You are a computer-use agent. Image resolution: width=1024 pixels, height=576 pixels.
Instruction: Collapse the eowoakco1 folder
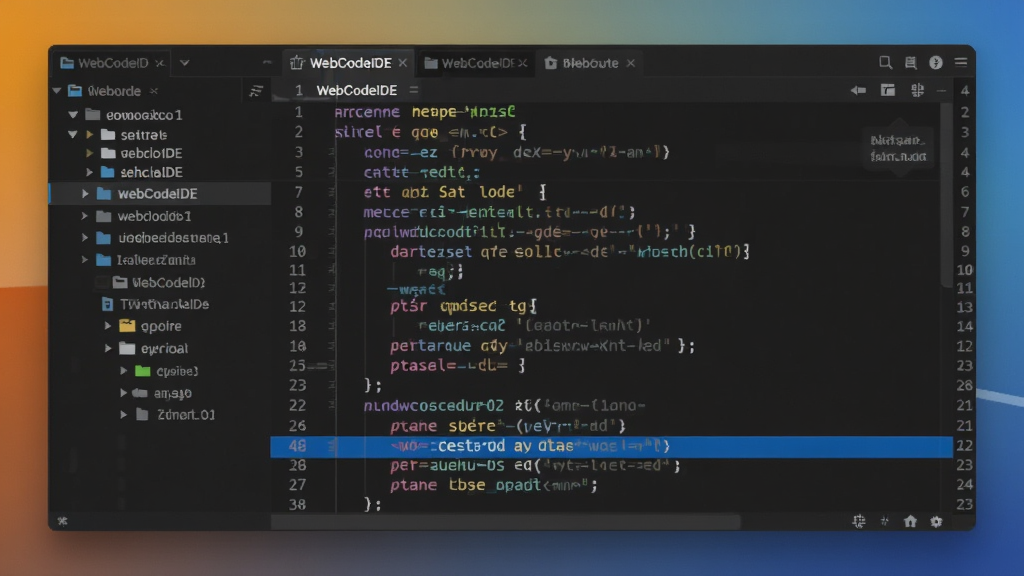coord(73,115)
